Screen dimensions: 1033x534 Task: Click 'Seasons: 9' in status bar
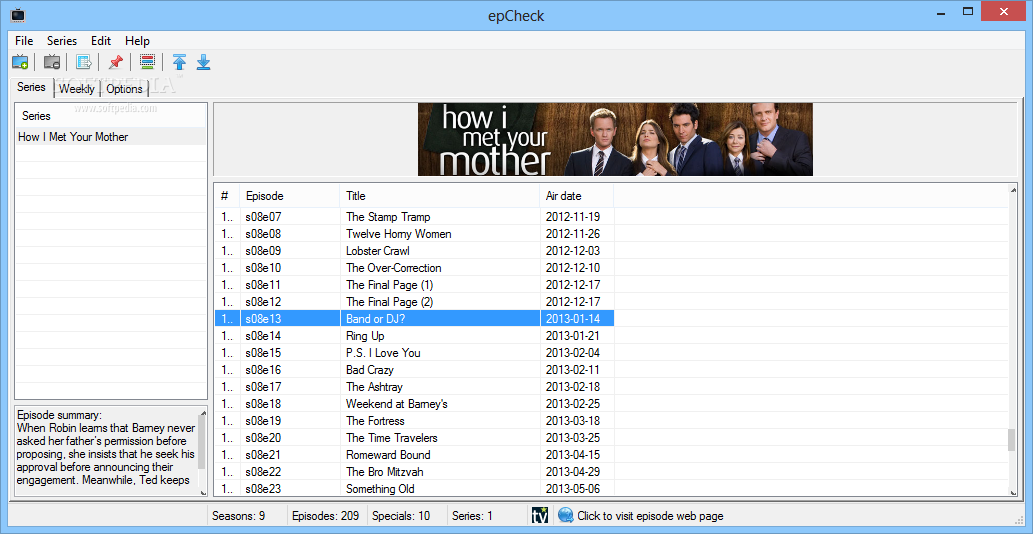[238, 516]
